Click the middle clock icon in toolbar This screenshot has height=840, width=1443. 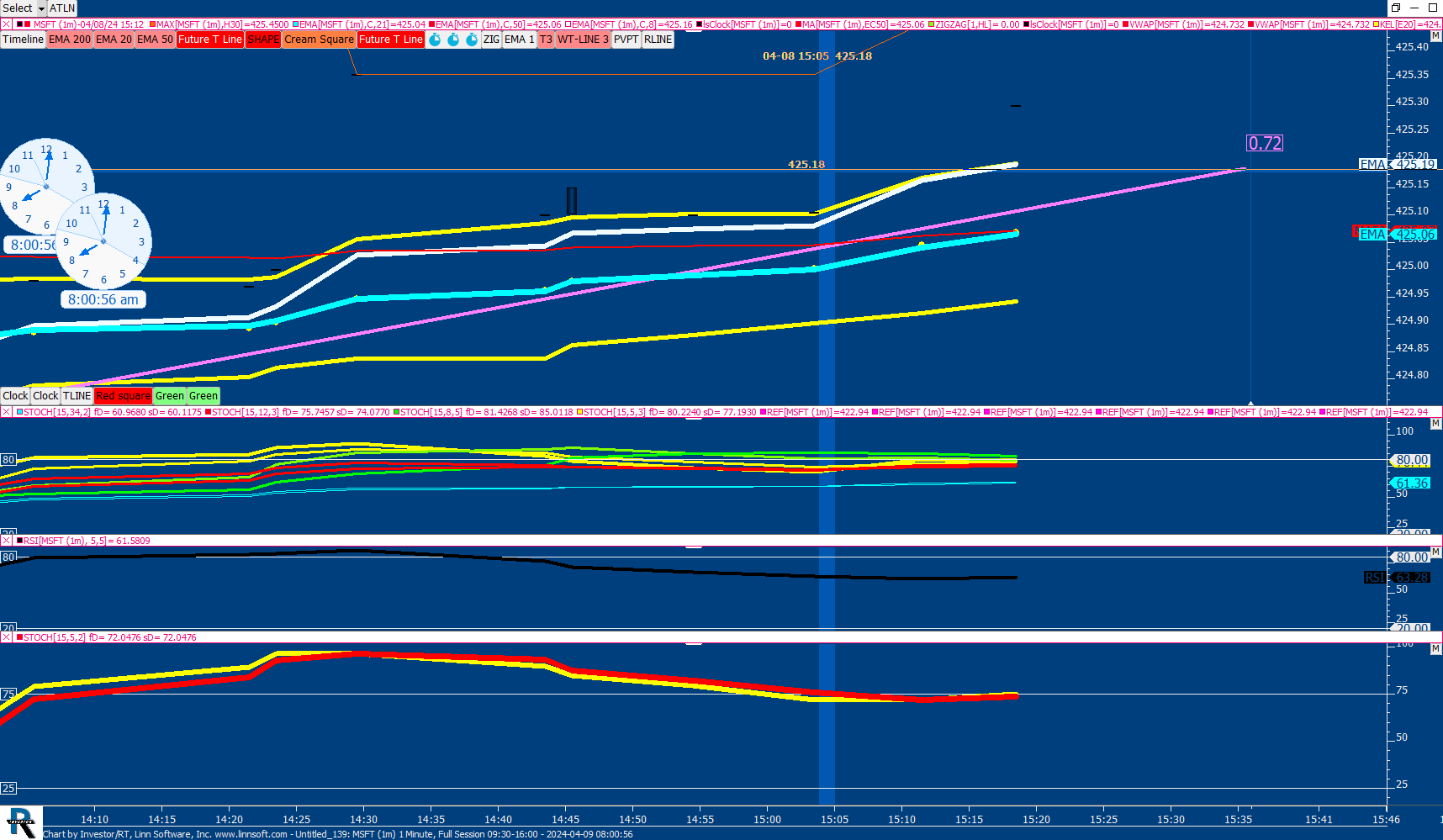click(x=453, y=40)
